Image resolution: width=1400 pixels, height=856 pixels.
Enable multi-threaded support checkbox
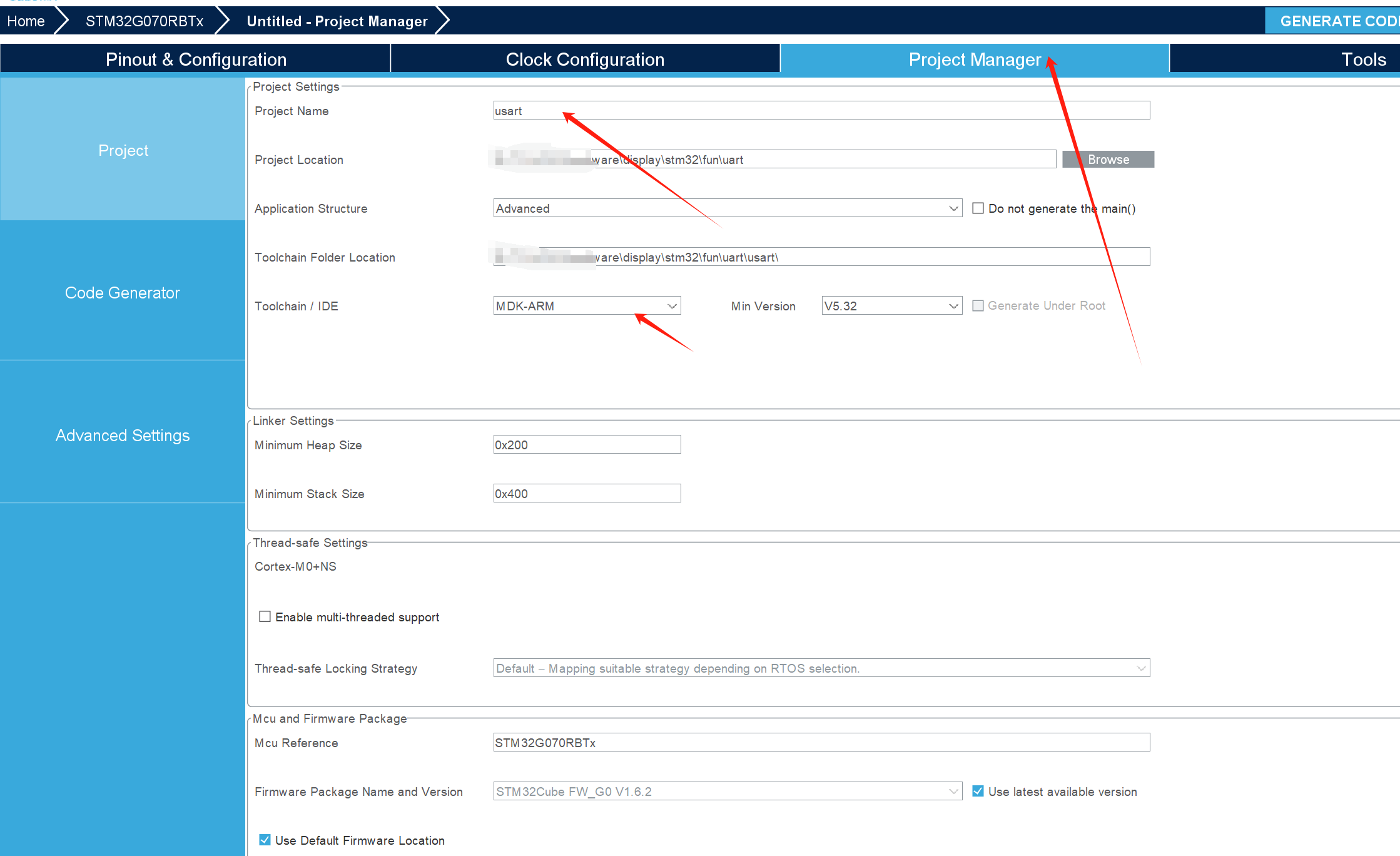pyautogui.click(x=265, y=617)
